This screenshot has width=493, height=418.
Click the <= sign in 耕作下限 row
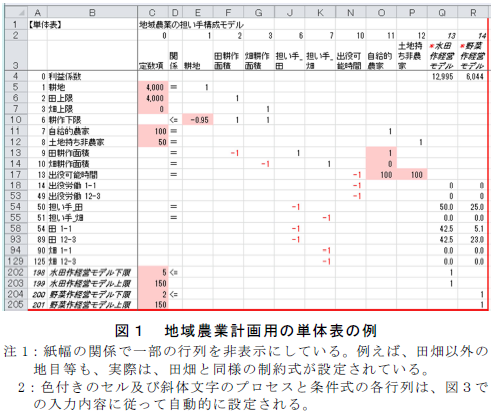click(x=174, y=120)
